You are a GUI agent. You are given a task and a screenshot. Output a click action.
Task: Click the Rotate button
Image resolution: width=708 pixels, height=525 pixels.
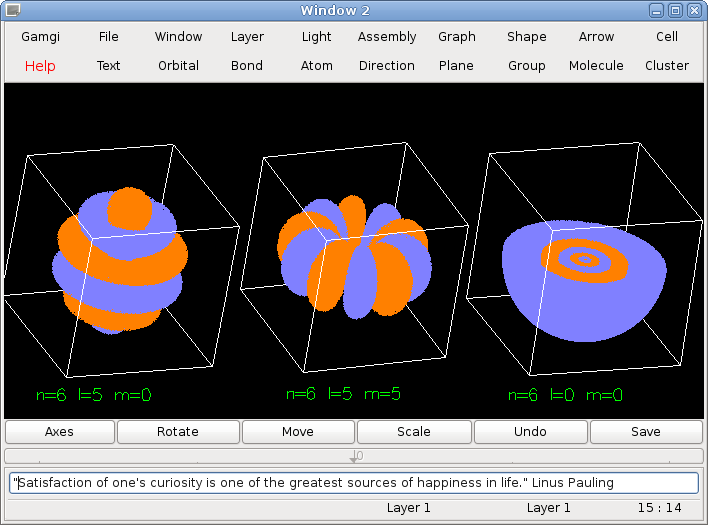178,432
